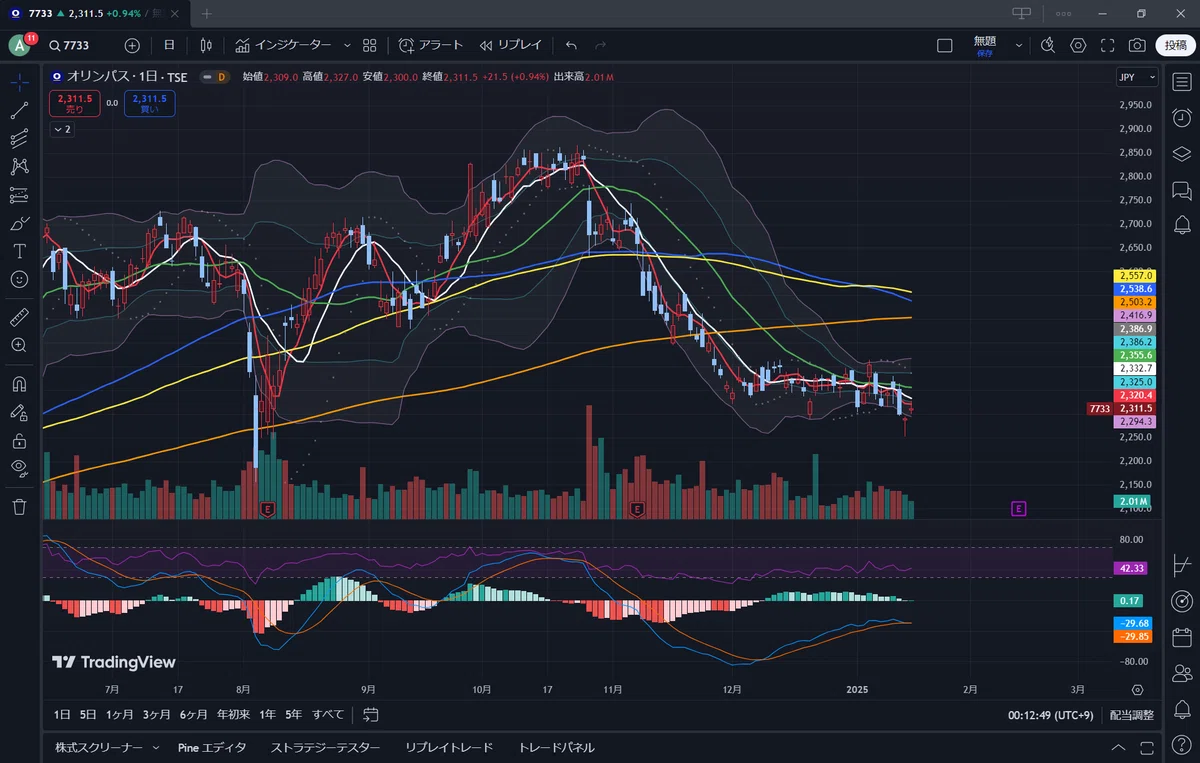Expand the indicators favorites dropdown arrow
The image size is (1200, 763).
(347, 45)
